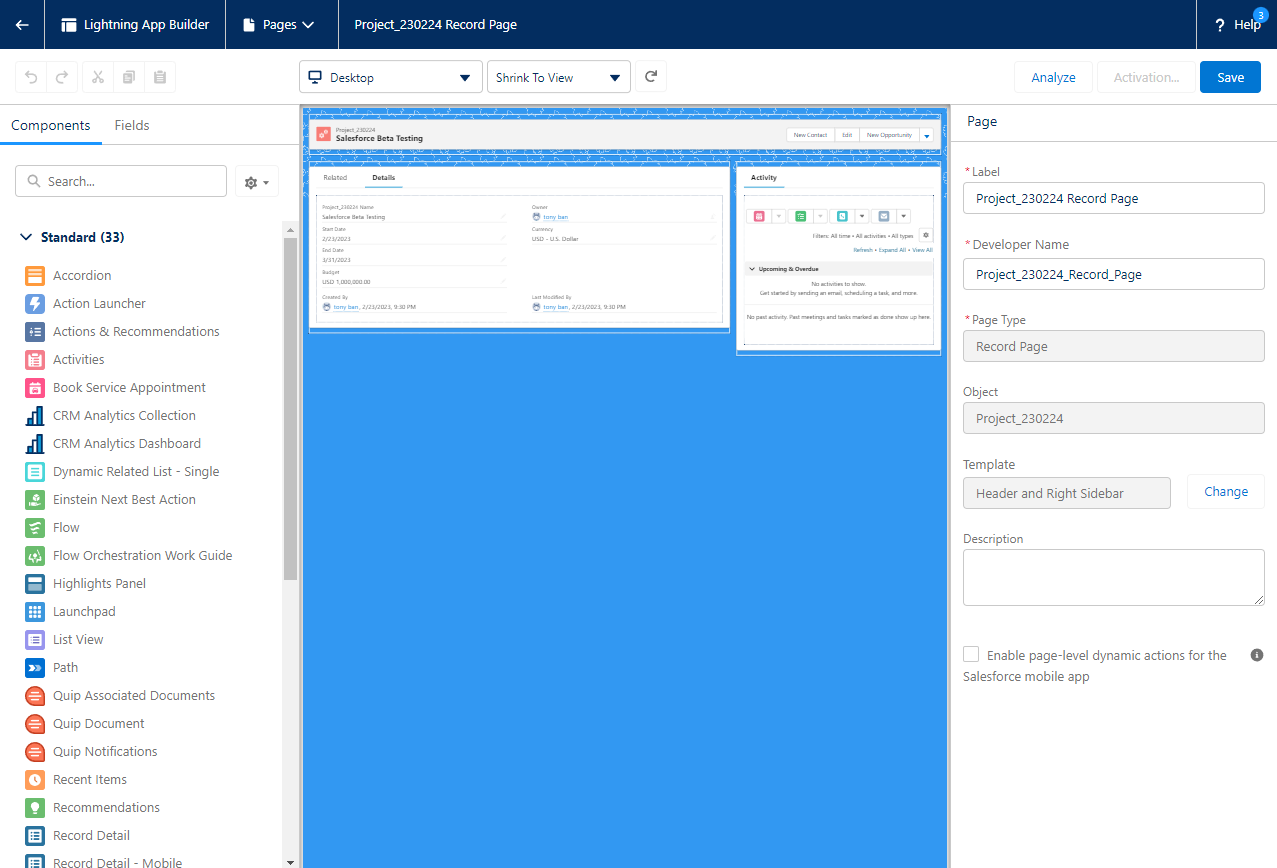Collapse the Standard (33) section
This screenshot has height=868, width=1277.
(x=26, y=237)
